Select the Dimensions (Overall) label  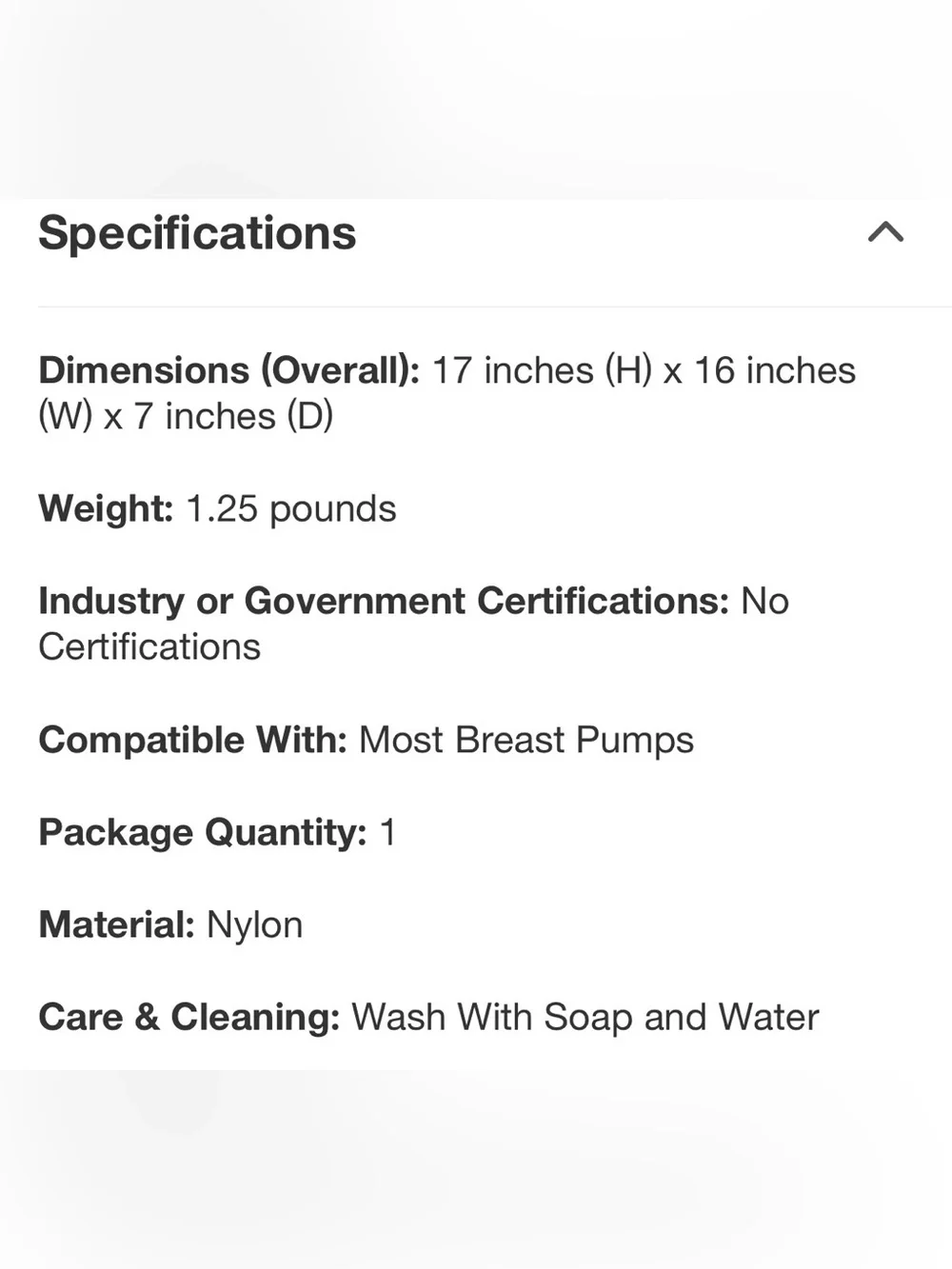228,370
